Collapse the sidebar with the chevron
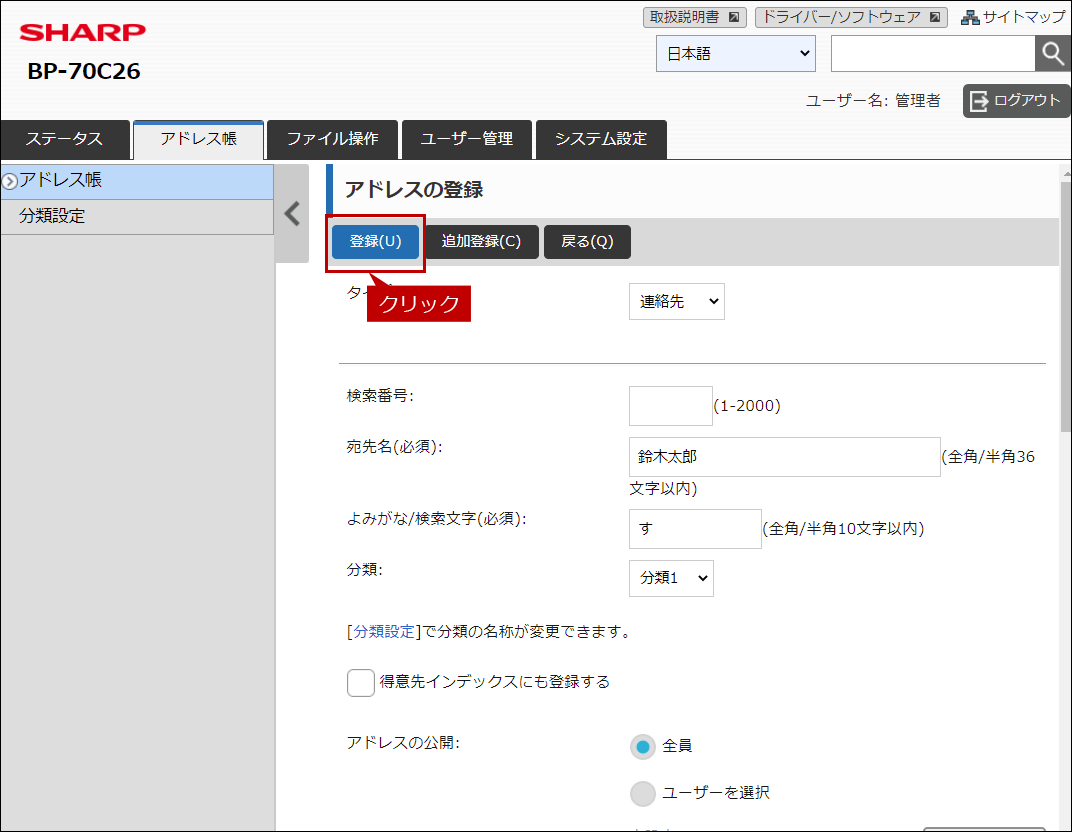 [292, 213]
